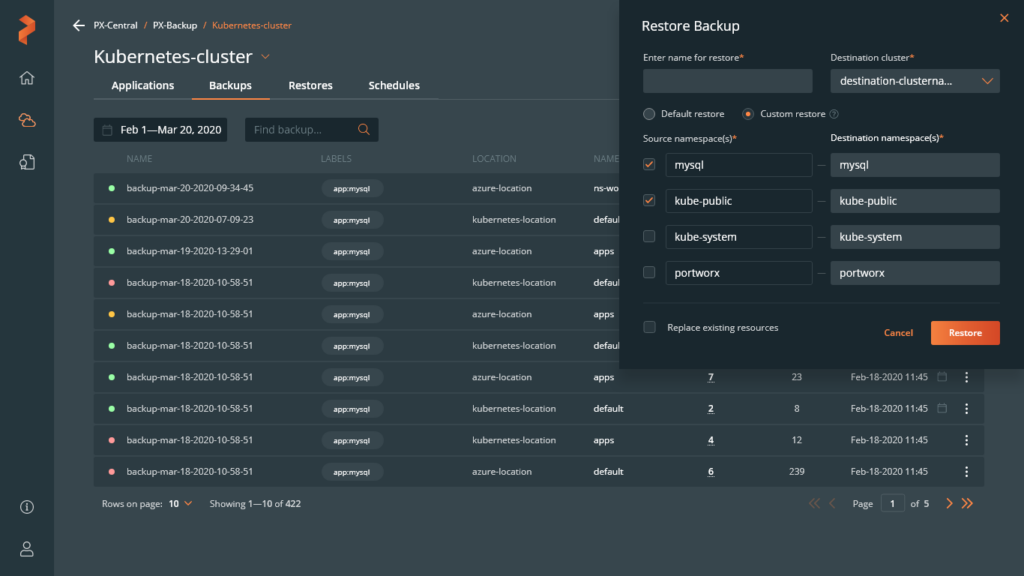The width and height of the screenshot is (1024, 576).
Task: Open the Destination cluster dropdown
Action: click(x=915, y=81)
